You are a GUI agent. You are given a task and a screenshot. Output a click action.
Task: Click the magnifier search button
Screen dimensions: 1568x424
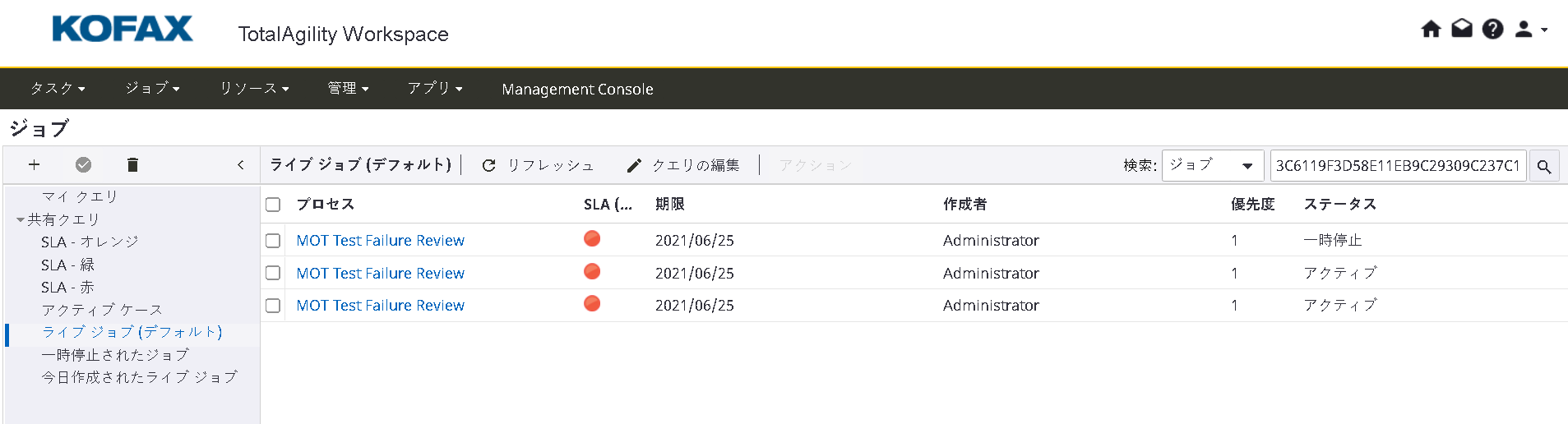pyautogui.click(x=1543, y=166)
